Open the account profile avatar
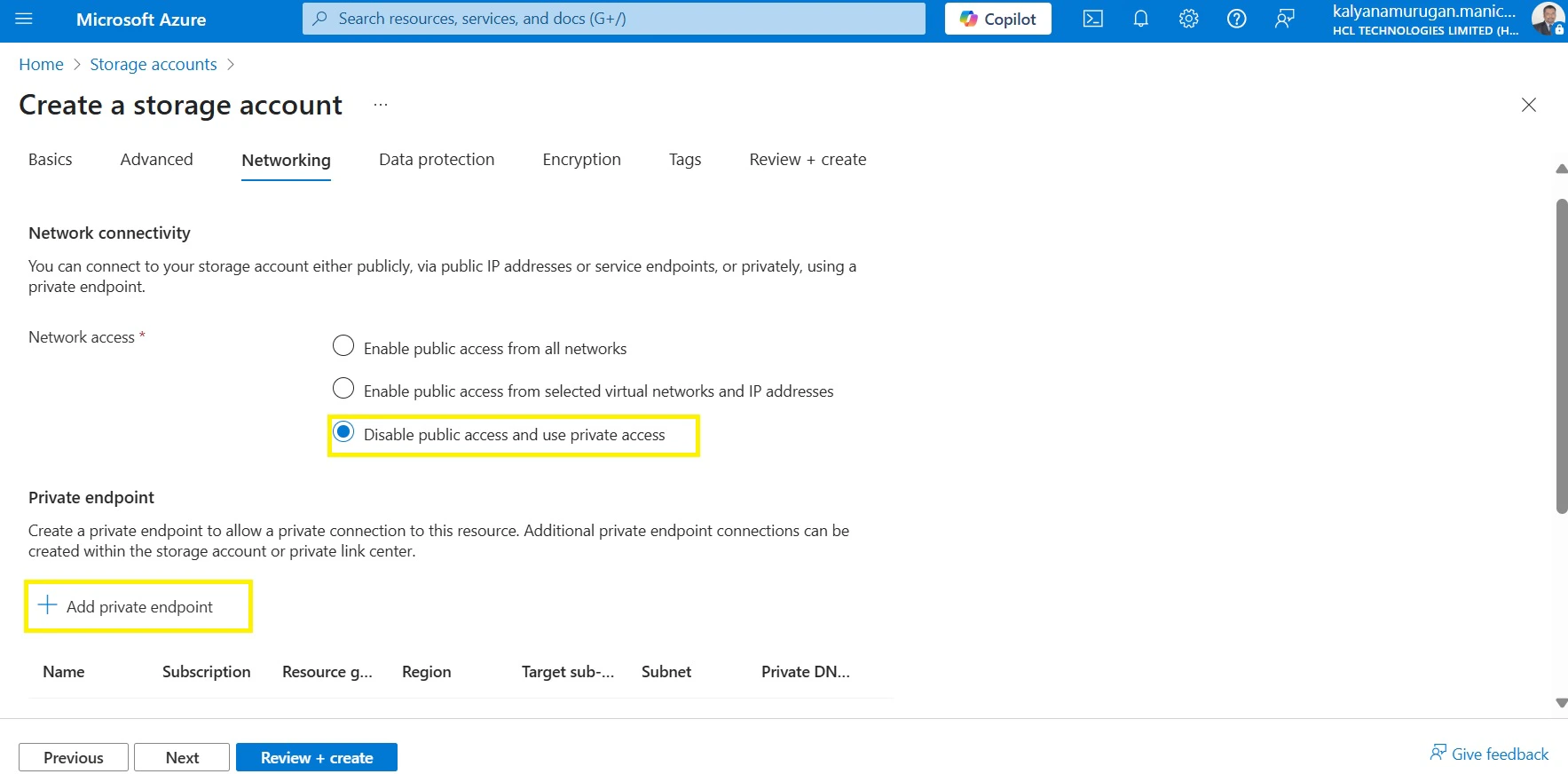The width and height of the screenshot is (1568, 774). (1548, 19)
